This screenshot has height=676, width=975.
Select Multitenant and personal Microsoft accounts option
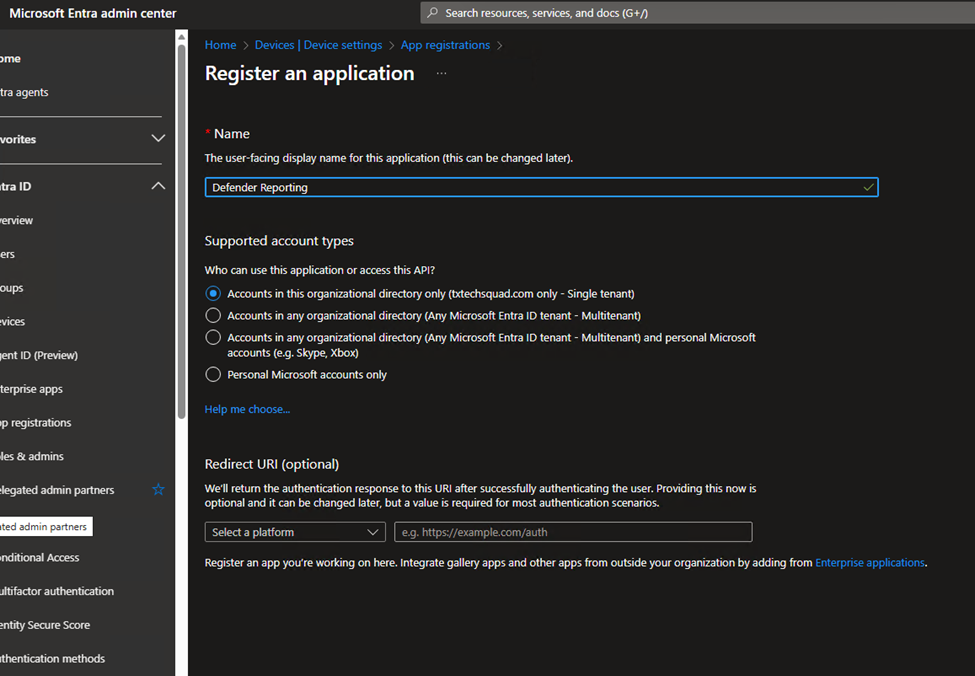[x=213, y=338]
